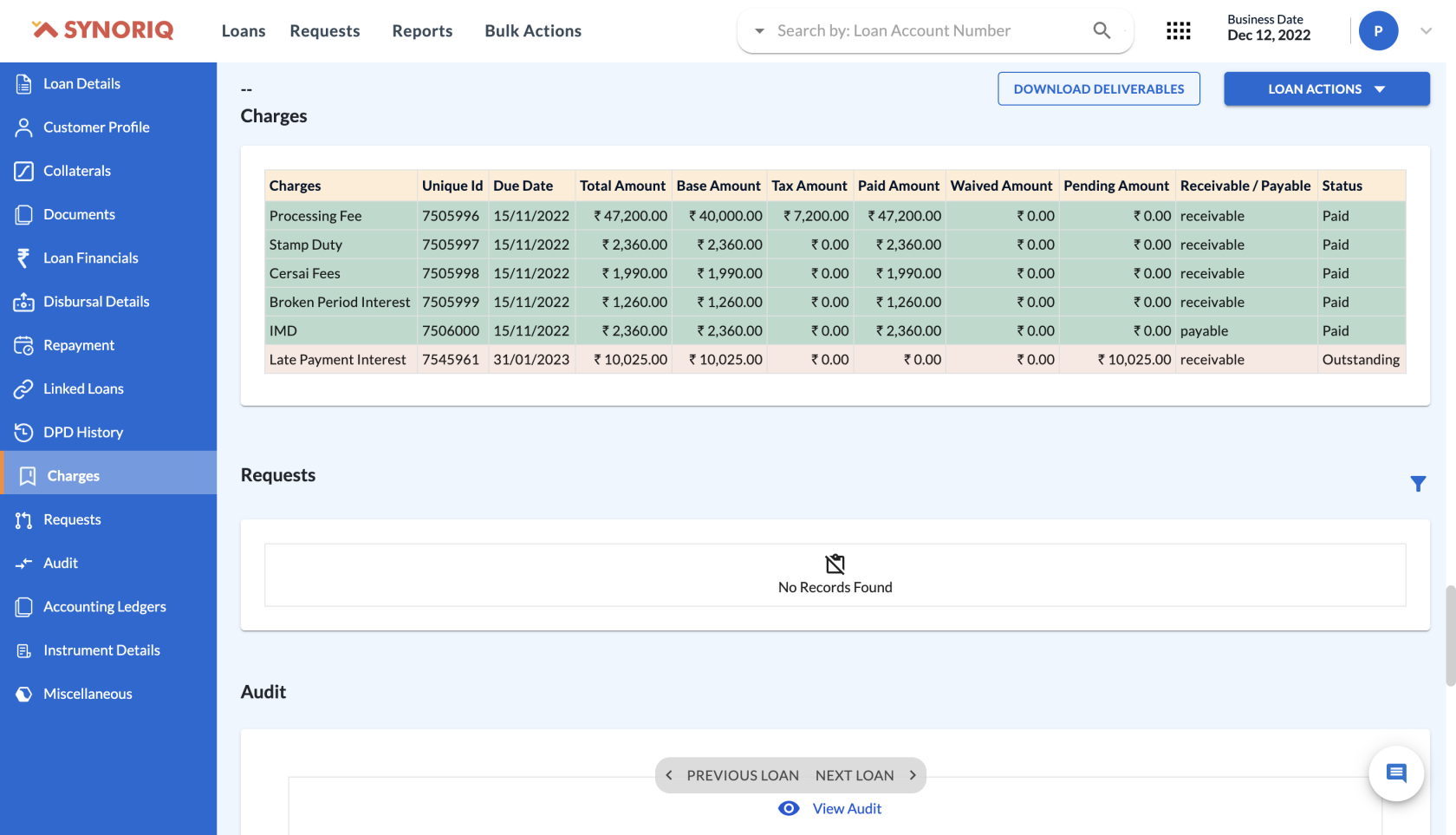Click the Pending Amount column header

tap(1116, 186)
